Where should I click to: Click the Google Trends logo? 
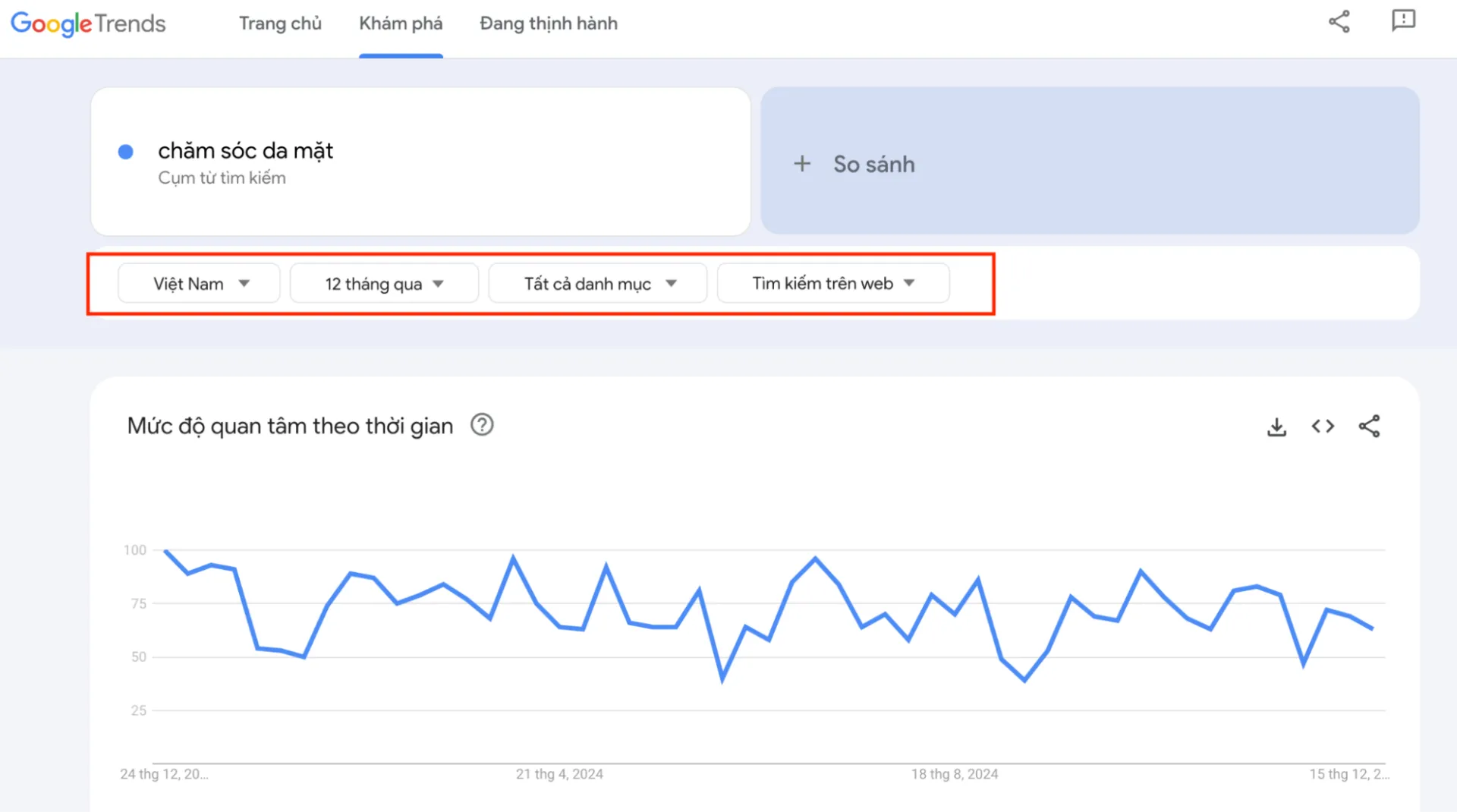click(88, 24)
